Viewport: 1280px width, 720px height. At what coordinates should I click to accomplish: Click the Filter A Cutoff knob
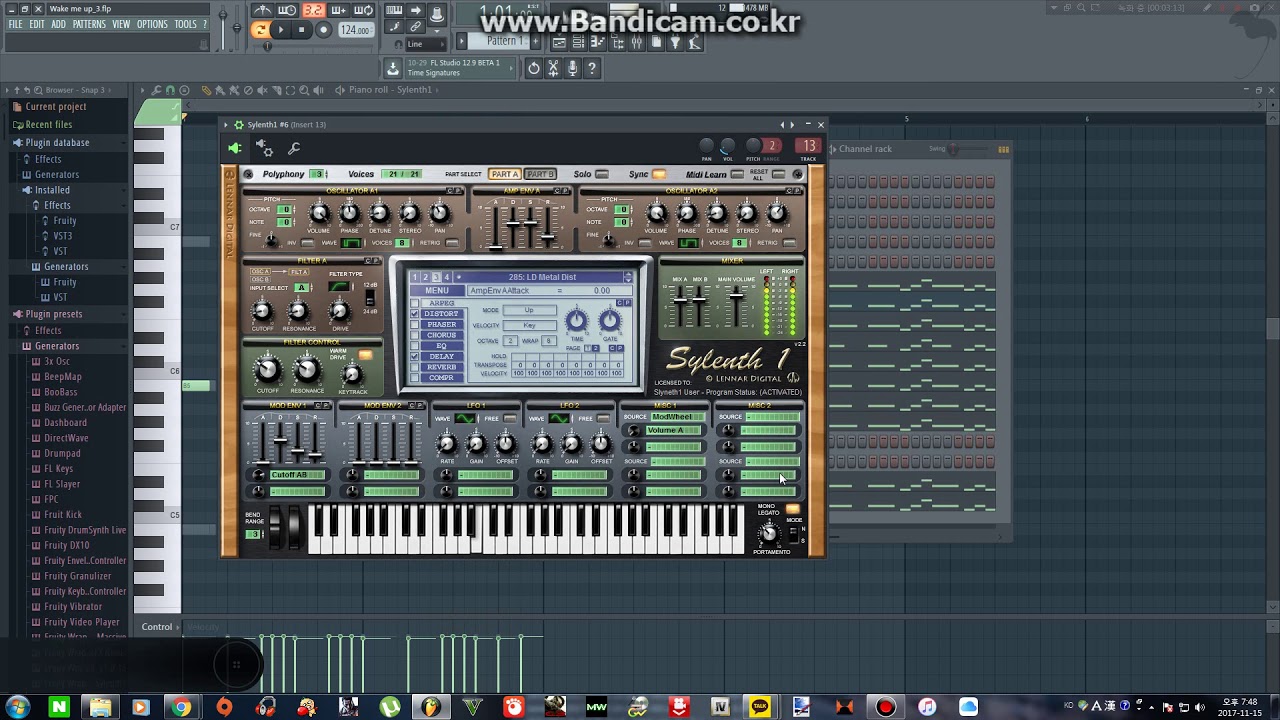[x=262, y=311]
